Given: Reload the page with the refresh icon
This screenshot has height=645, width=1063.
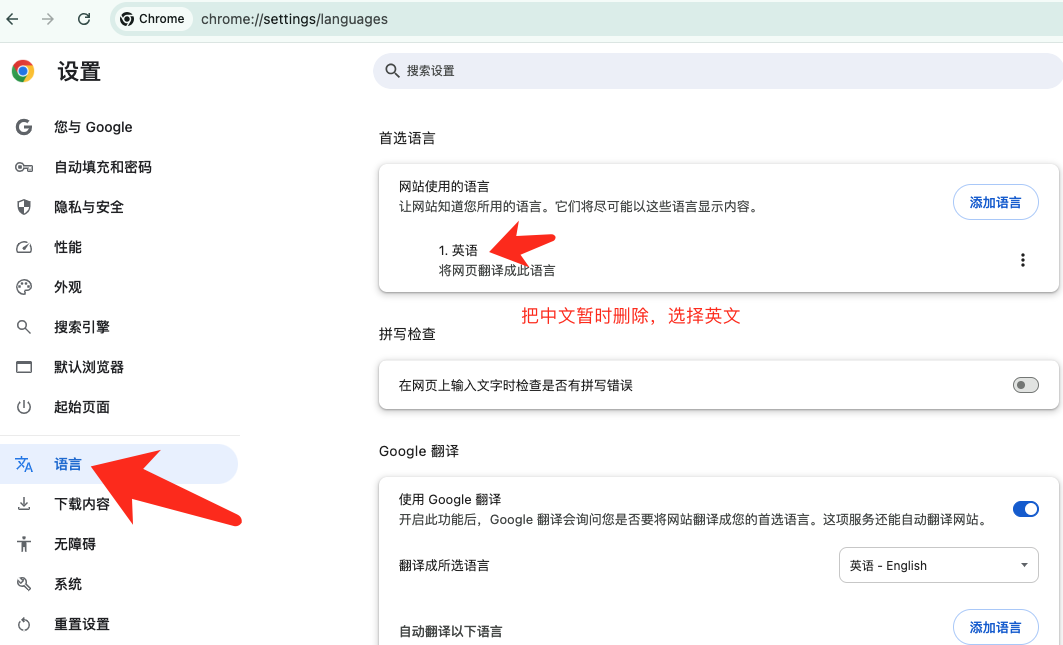Looking at the screenshot, I should [x=84, y=19].
